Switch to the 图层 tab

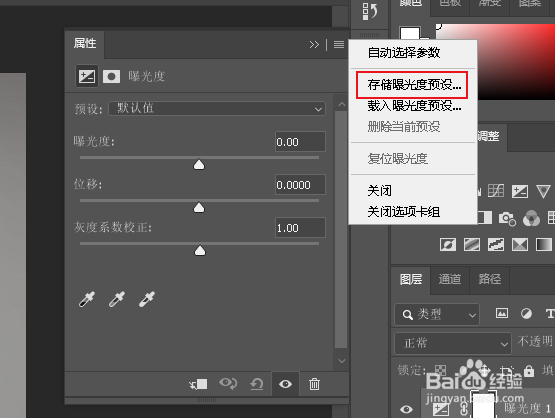411,280
